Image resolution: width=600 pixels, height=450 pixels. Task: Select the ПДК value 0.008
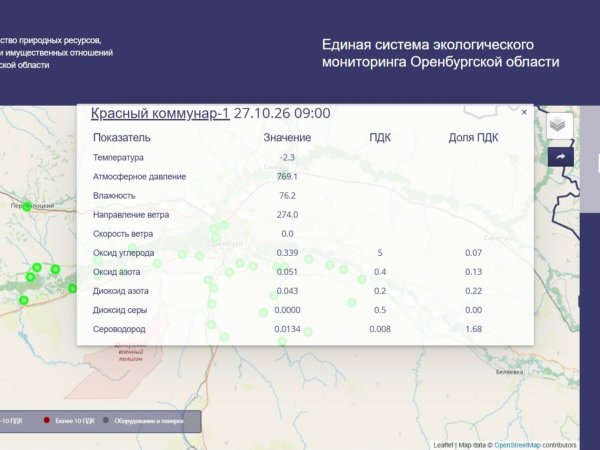(380, 329)
